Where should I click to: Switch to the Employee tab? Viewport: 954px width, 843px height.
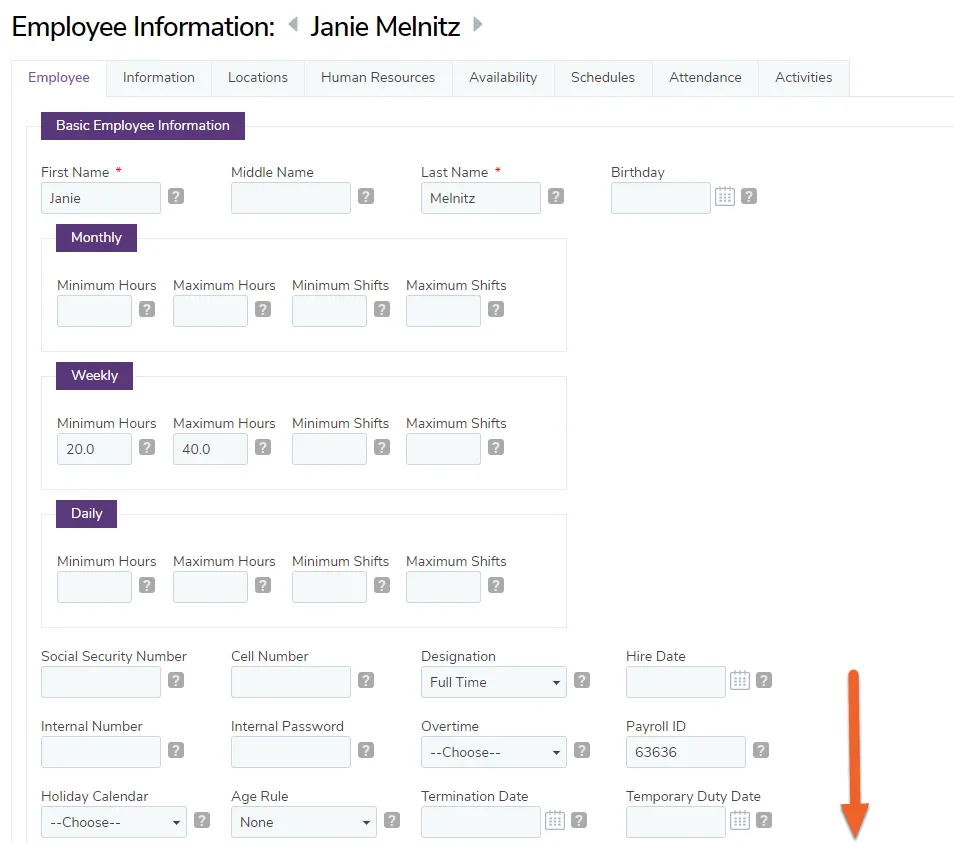coord(58,78)
